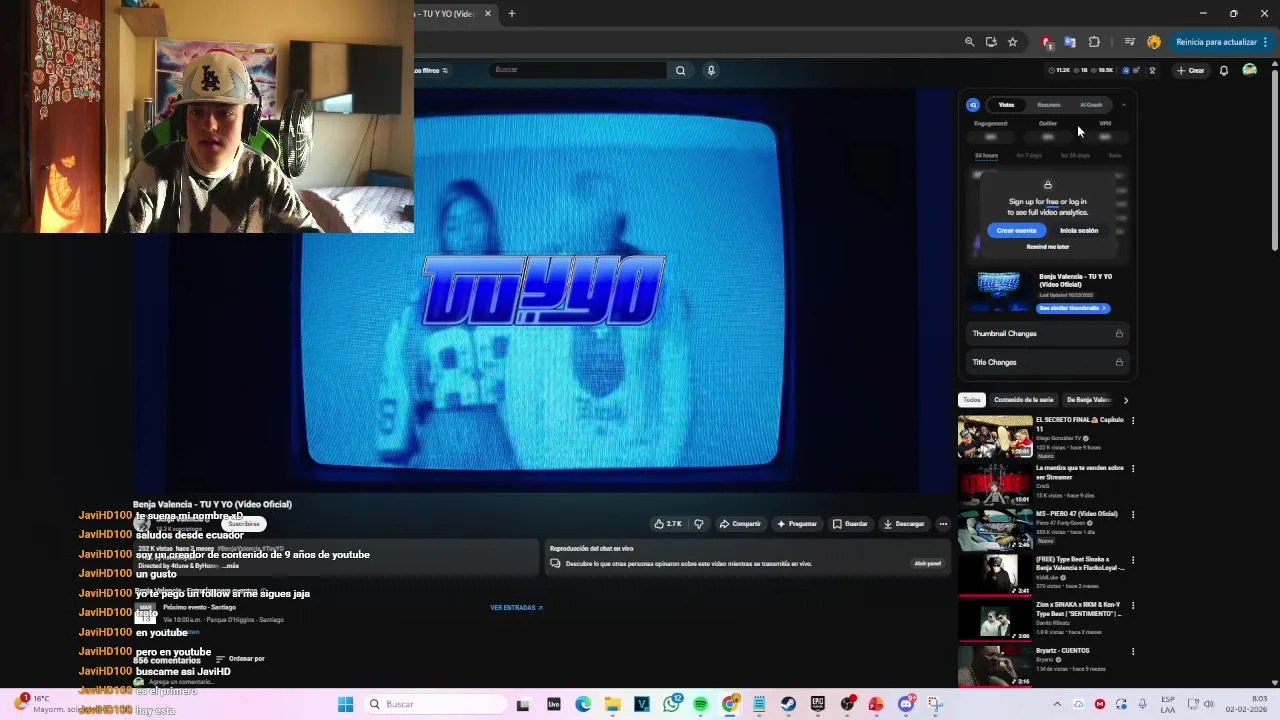Open the Chrome extensions puzzle icon
Viewport: 1280px width, 720px height.
[x=1094, y=42]
